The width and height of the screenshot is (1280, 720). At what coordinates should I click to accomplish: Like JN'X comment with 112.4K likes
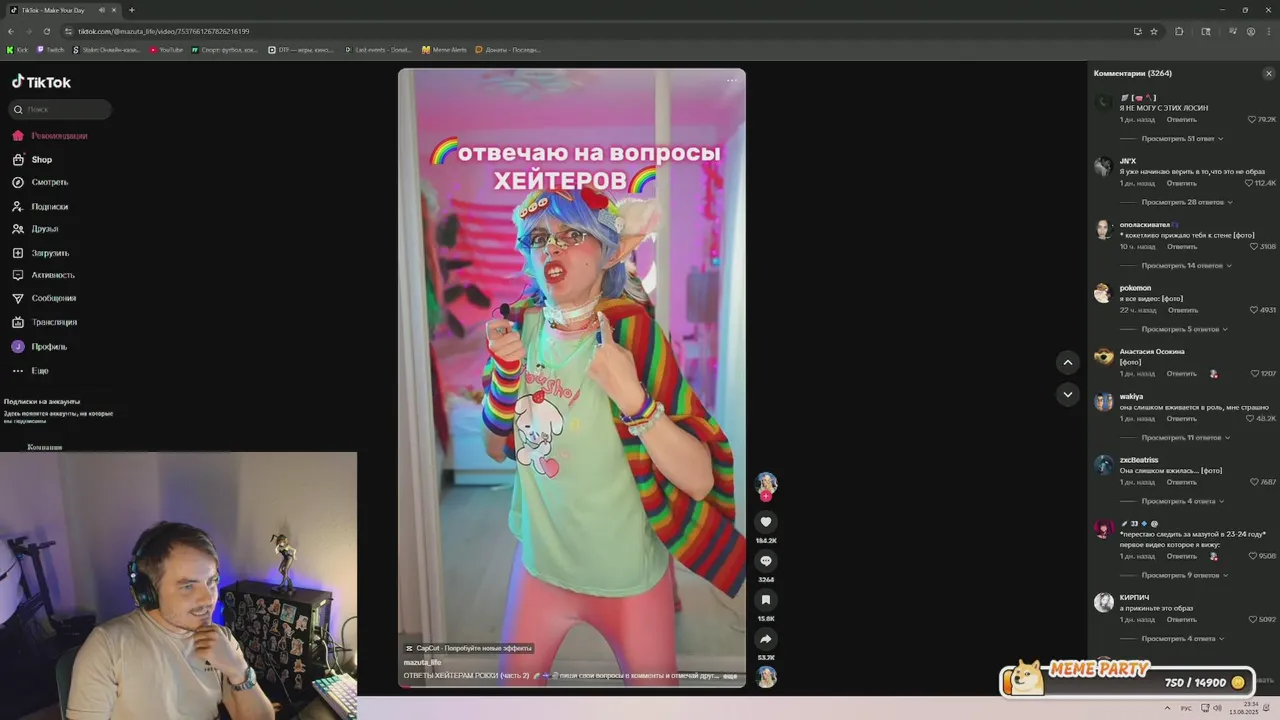click(x=1248, y=184)
